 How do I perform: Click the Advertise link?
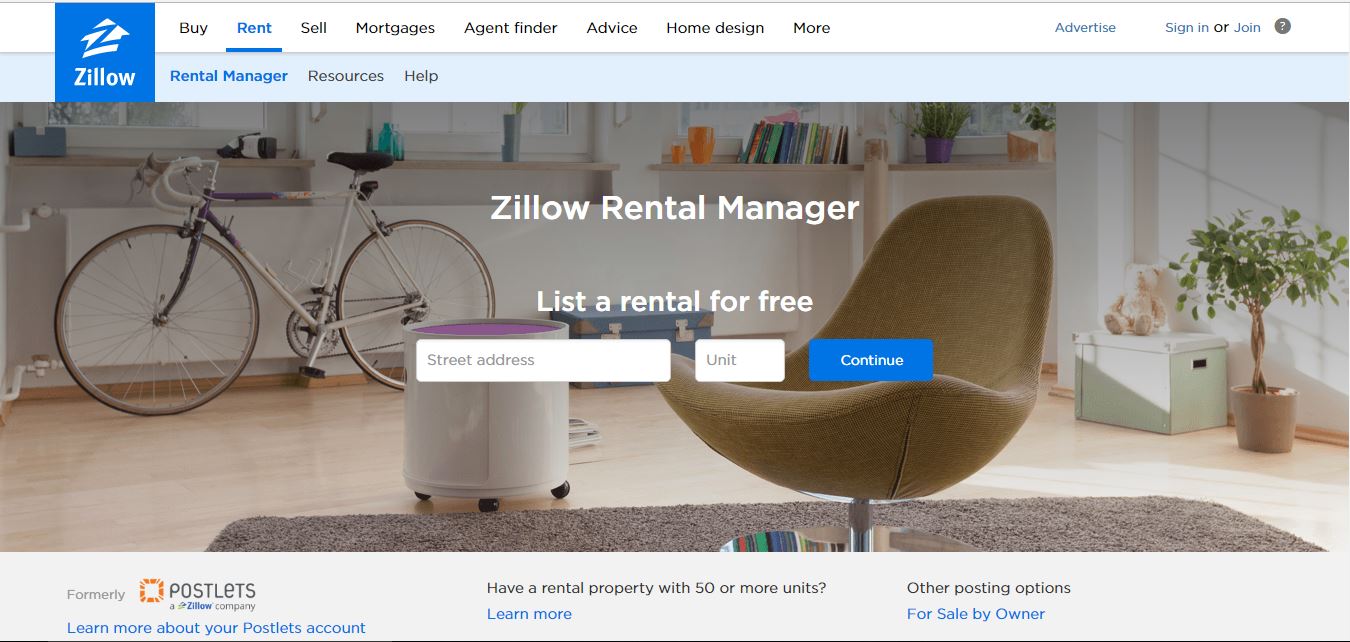(x=1085, y=27)
